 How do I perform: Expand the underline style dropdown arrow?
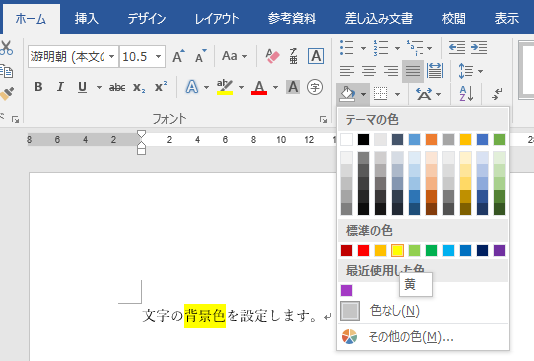click(99, 88)
